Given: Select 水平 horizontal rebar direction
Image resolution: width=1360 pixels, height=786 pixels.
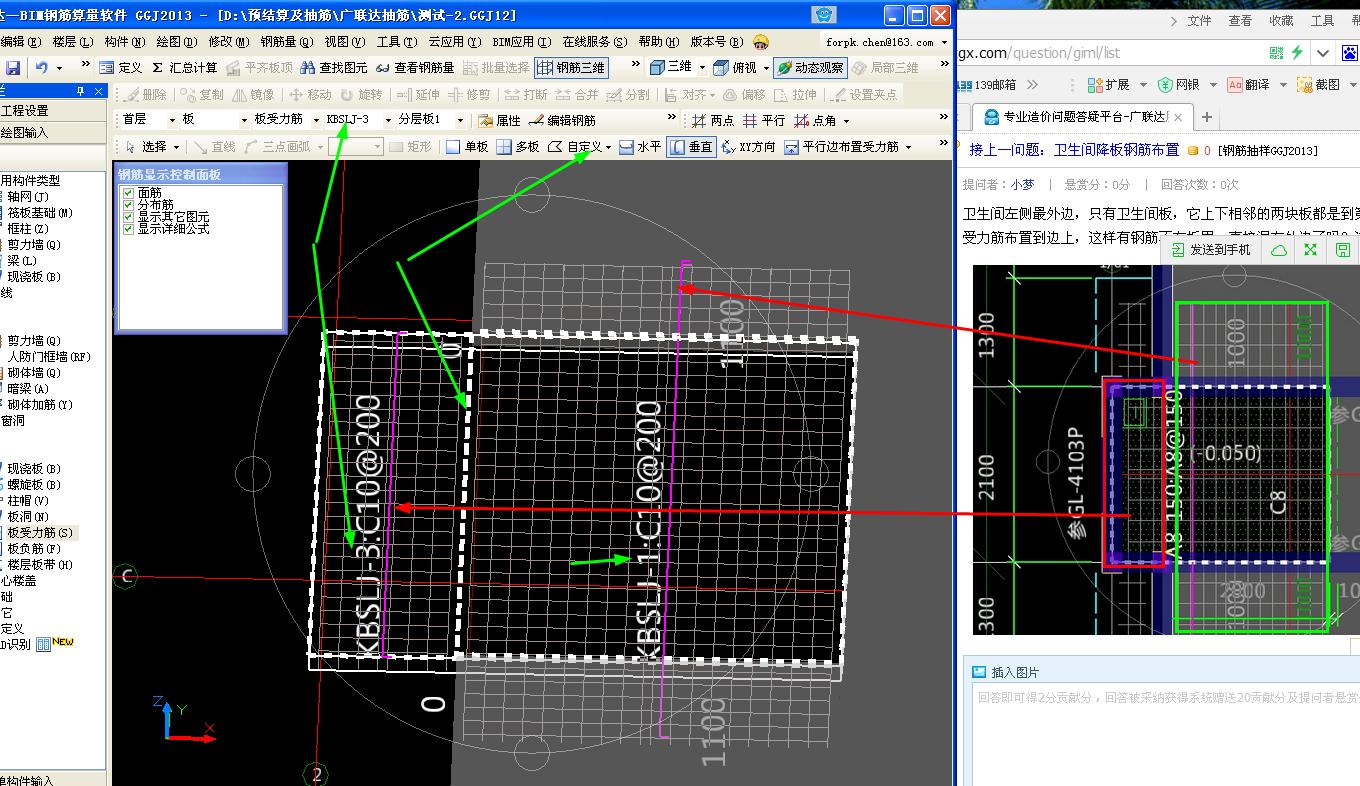Looking at the screenshot, I should pyautogui.click(x=640, y=147).
